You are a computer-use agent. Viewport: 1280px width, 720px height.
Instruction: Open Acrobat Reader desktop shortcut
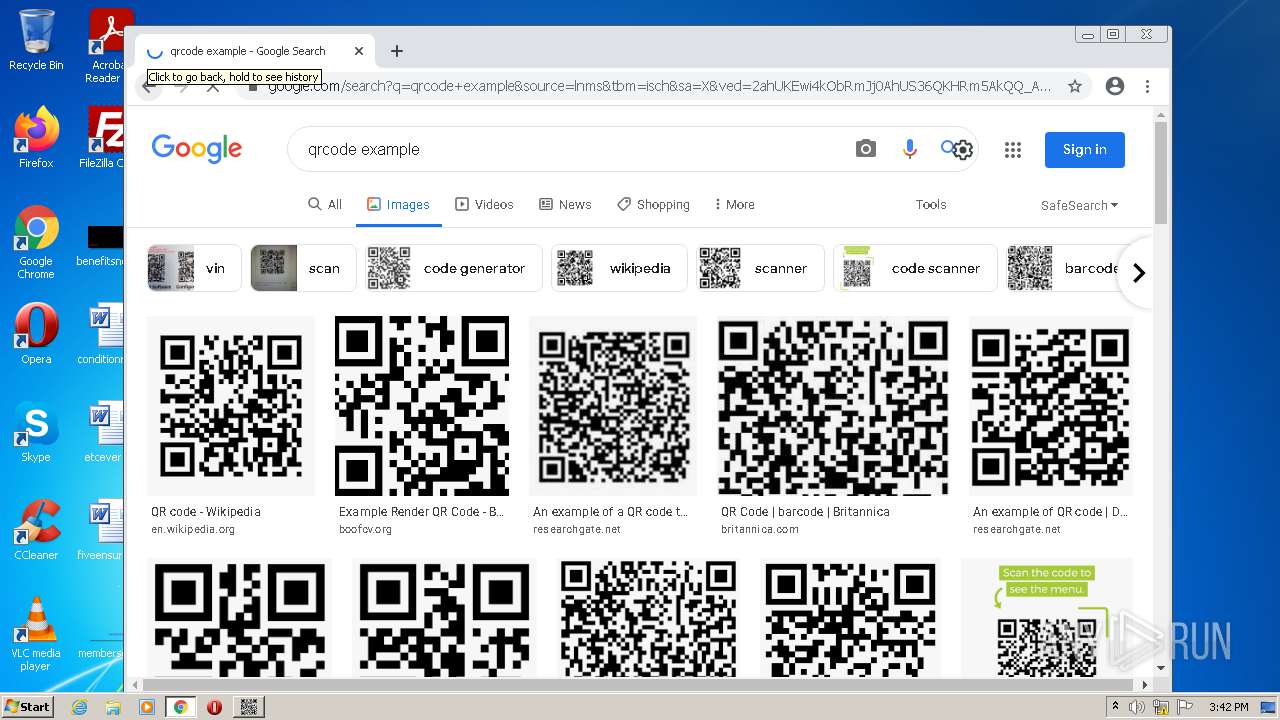[106, 45]
